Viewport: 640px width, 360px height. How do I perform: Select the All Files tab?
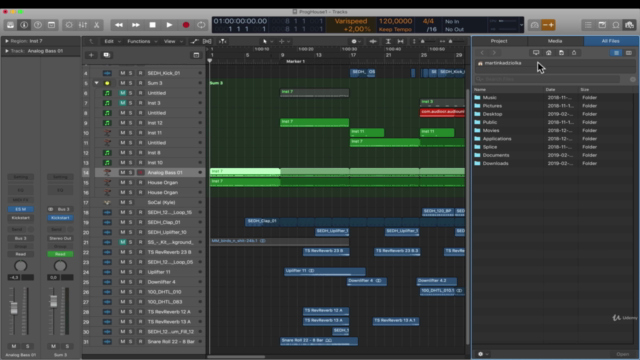611,41
